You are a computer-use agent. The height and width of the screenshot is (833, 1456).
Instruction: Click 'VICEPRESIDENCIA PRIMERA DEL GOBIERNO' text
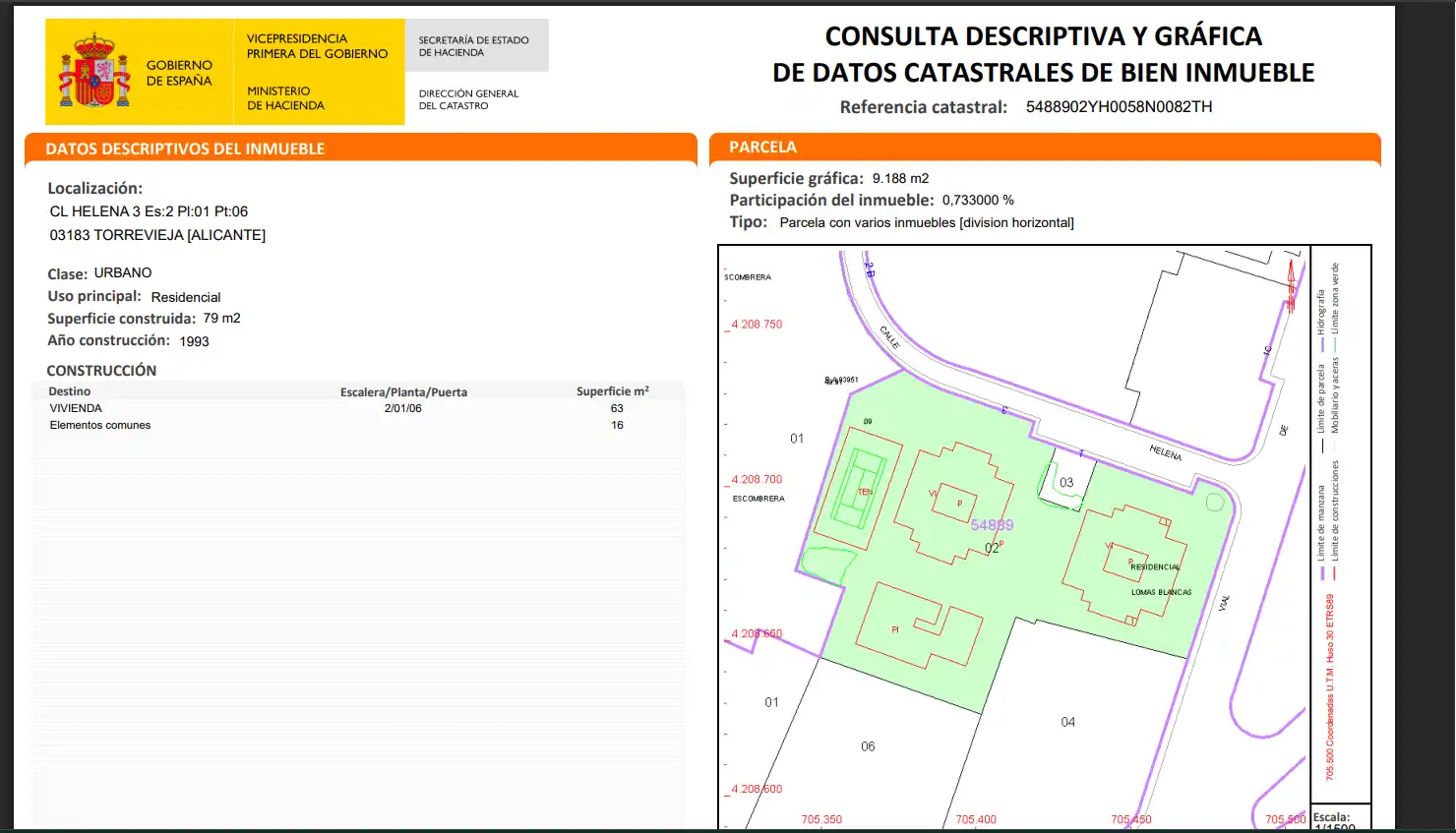tap(317, 46)
